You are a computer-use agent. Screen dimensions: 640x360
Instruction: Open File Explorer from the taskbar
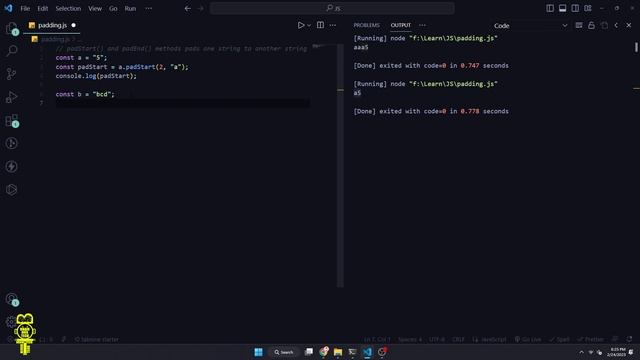click(x=338, y=352)
